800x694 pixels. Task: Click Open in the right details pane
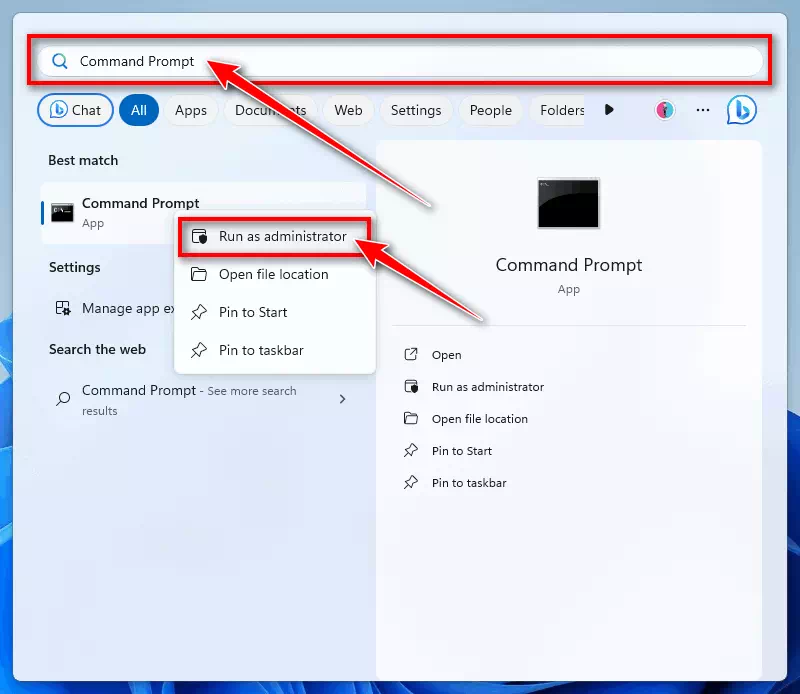[446, 355]
